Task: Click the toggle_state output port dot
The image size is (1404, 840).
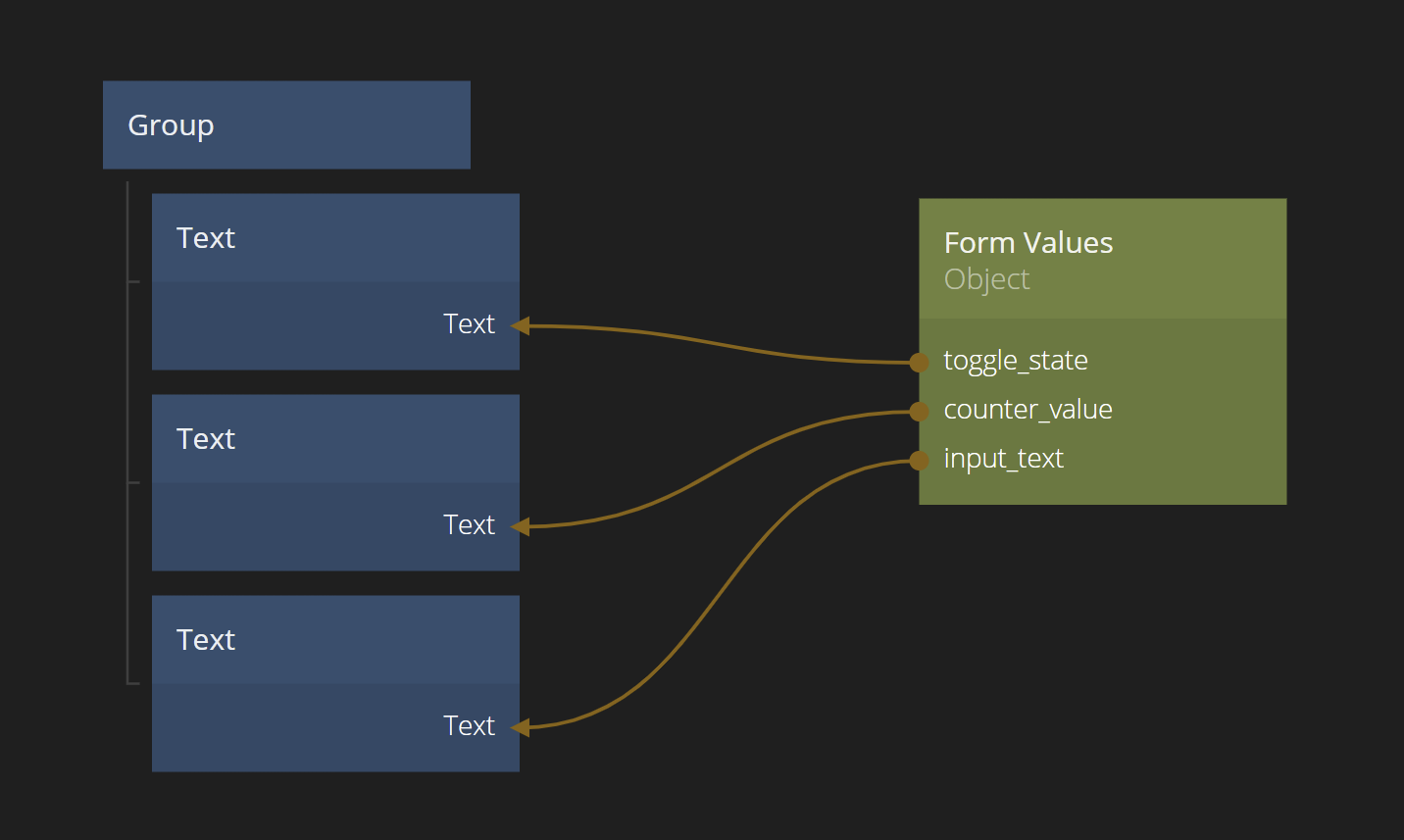Action: coord(919,363)
